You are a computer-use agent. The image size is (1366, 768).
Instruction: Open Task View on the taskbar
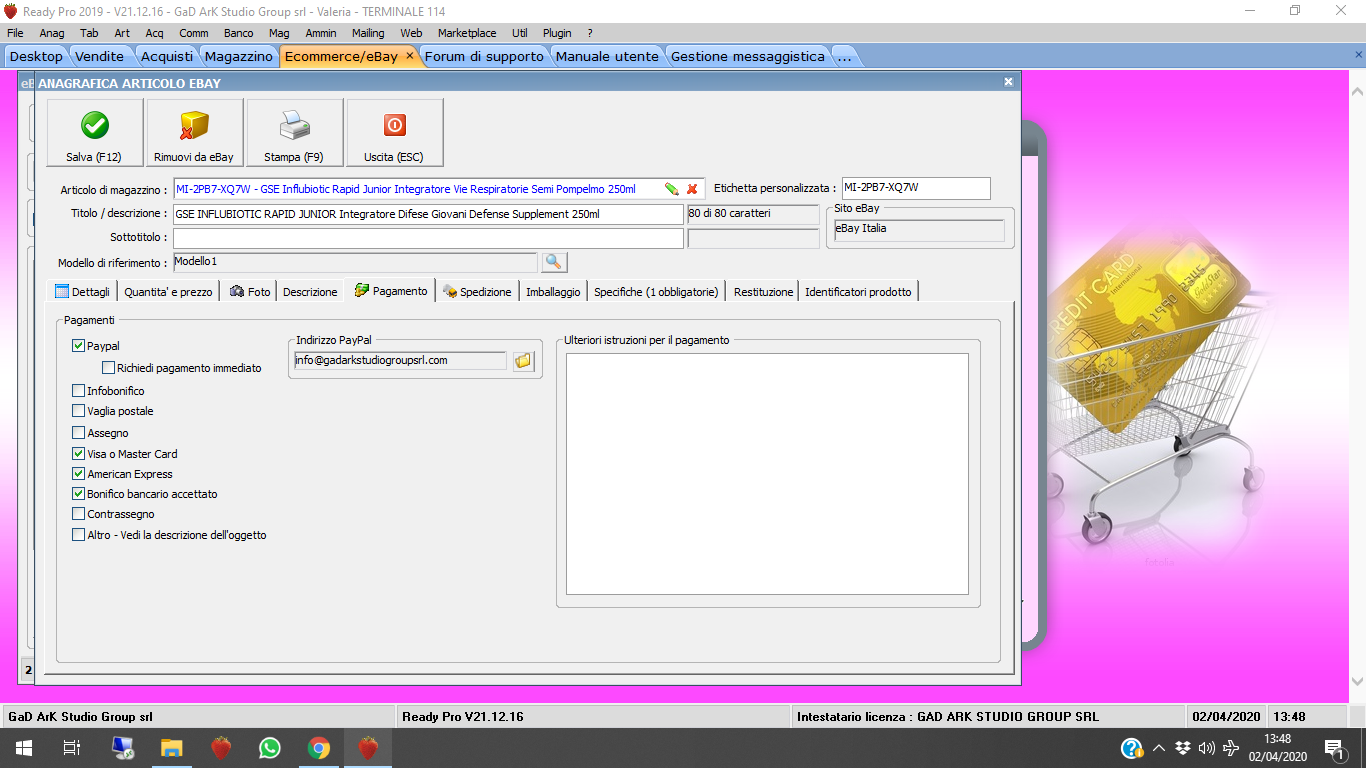point(72,748)
